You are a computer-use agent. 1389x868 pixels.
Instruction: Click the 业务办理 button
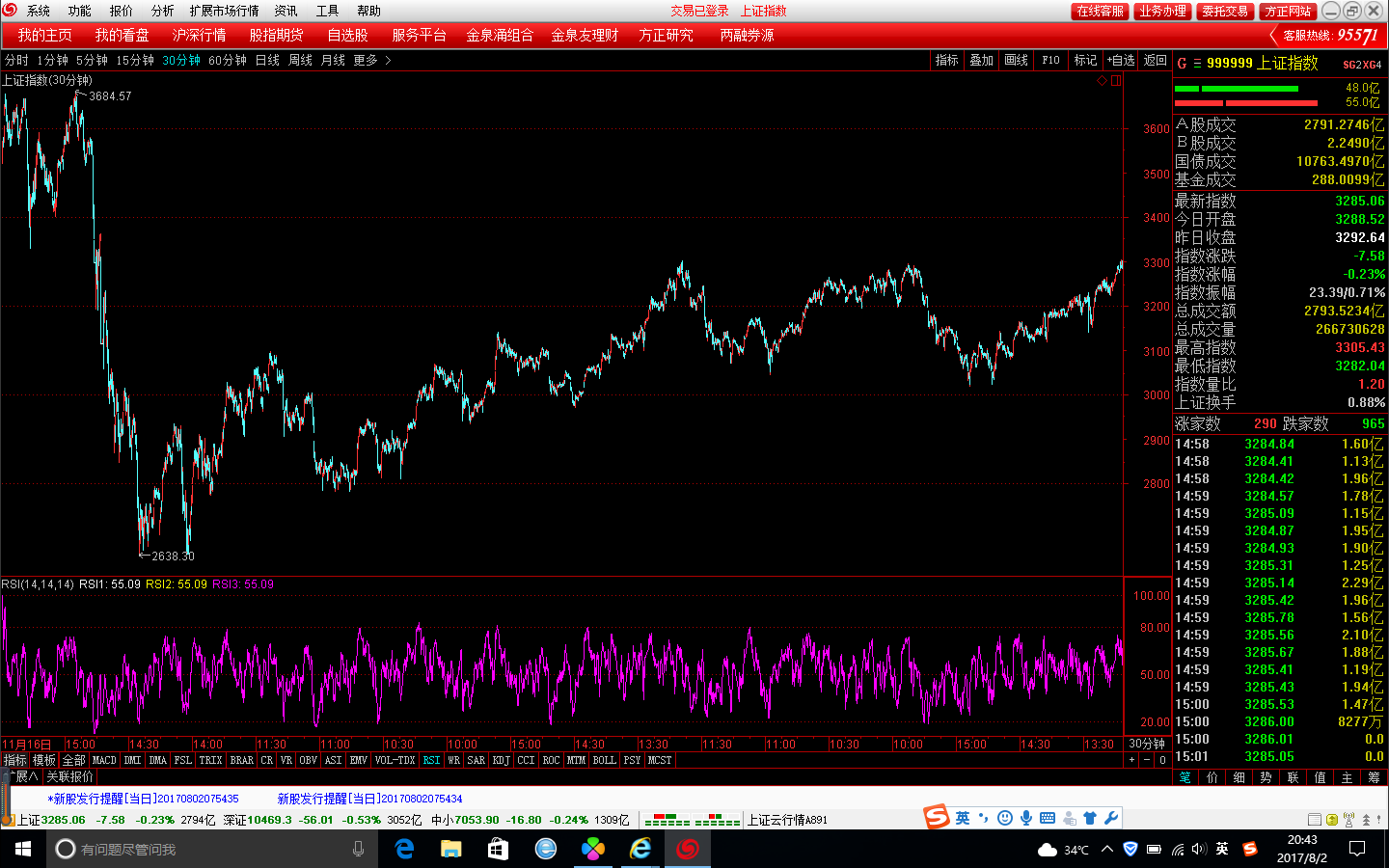point(1162,11)
